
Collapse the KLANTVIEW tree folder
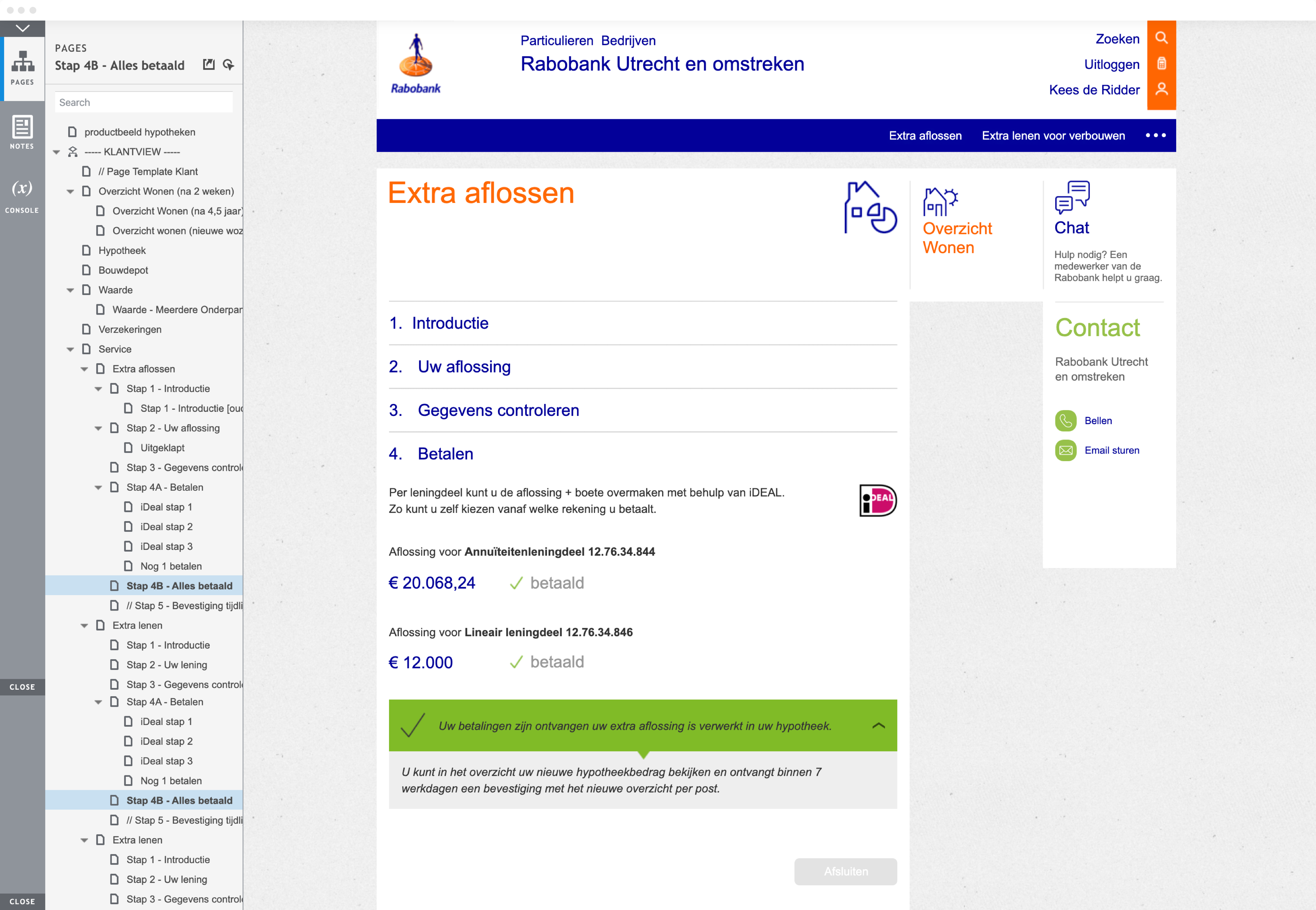tap(57, 152)
